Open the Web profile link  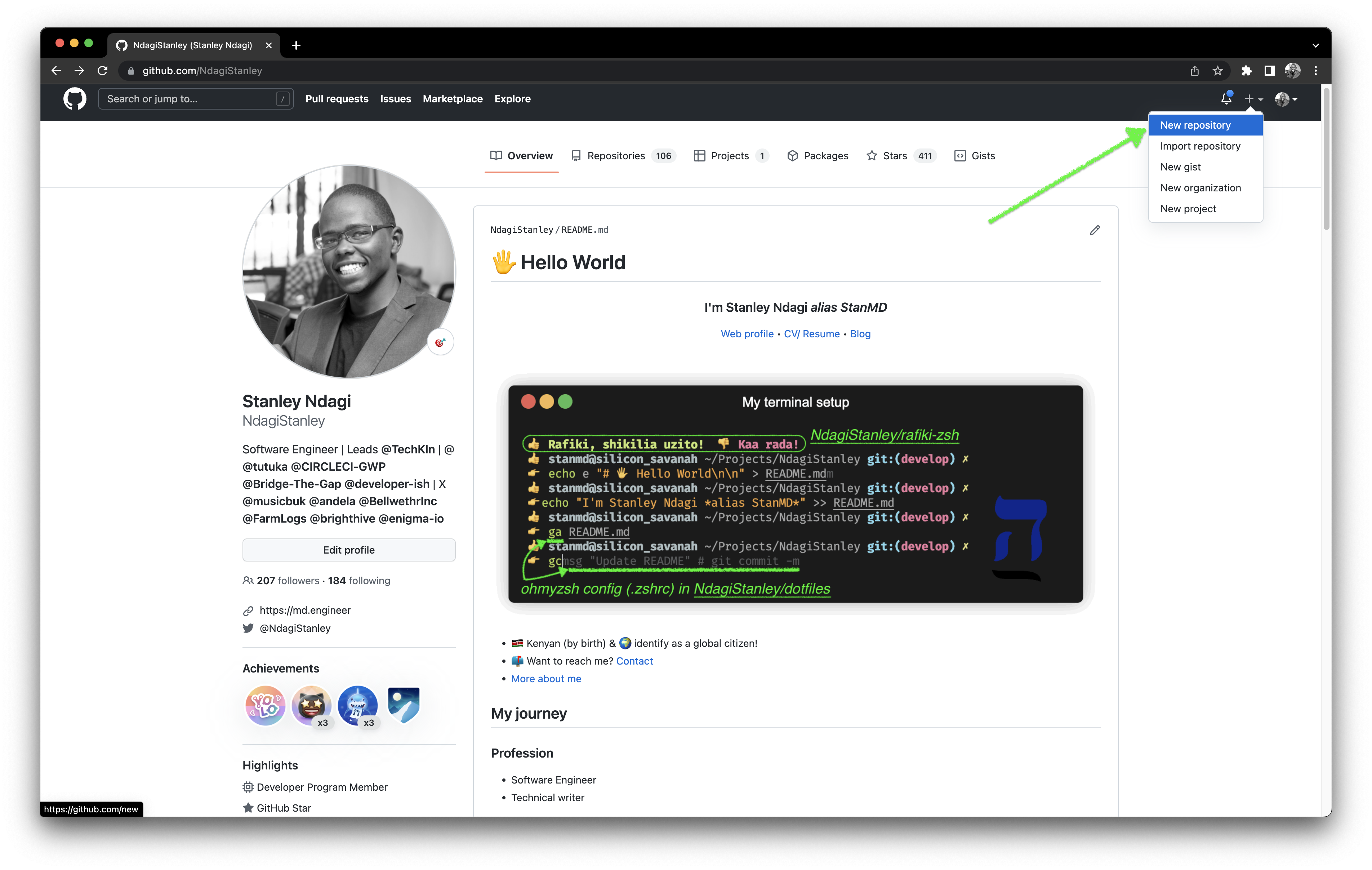coord(747,333)
